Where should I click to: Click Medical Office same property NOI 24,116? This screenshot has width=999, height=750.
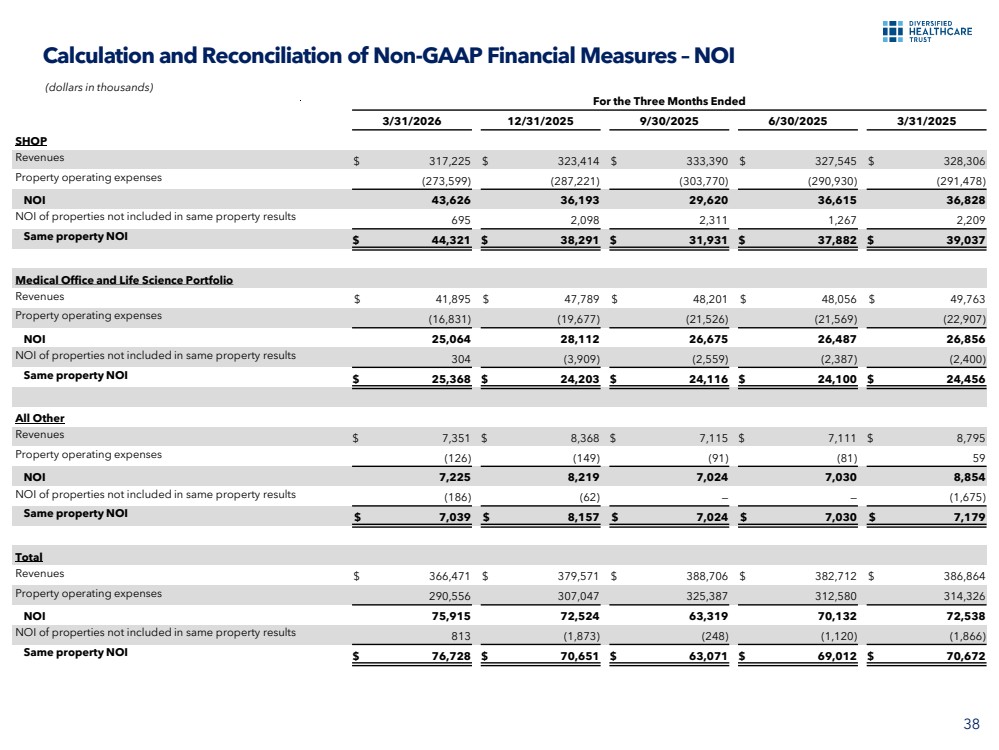point(708,379)
